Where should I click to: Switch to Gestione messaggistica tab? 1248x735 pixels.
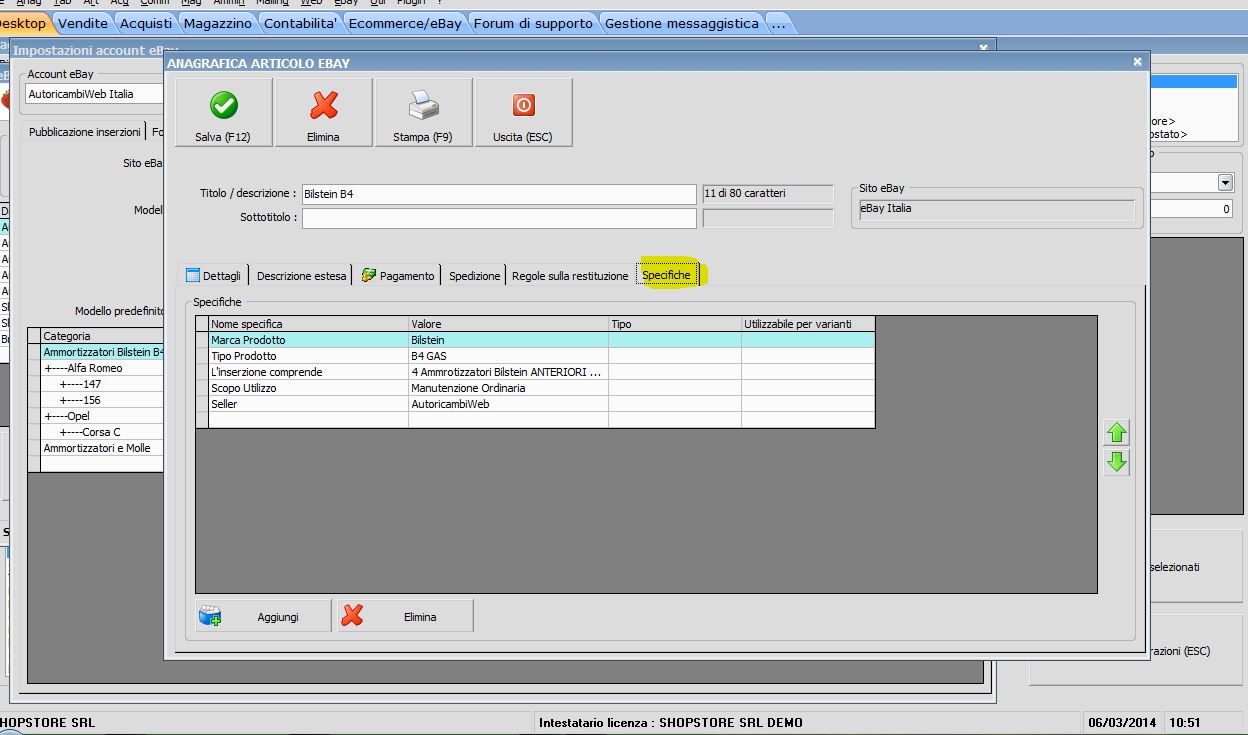click(682, 23)
